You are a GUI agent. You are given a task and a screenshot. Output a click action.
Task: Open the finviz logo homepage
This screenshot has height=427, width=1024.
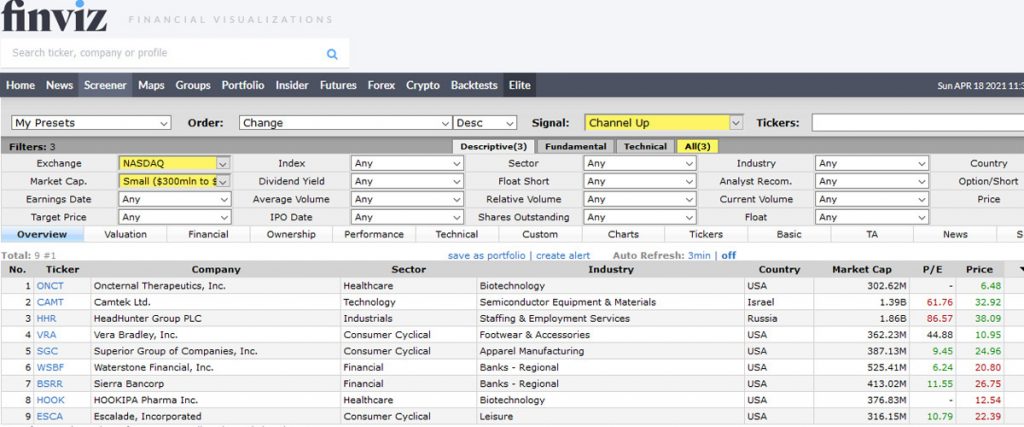click(x=54, y=16)
